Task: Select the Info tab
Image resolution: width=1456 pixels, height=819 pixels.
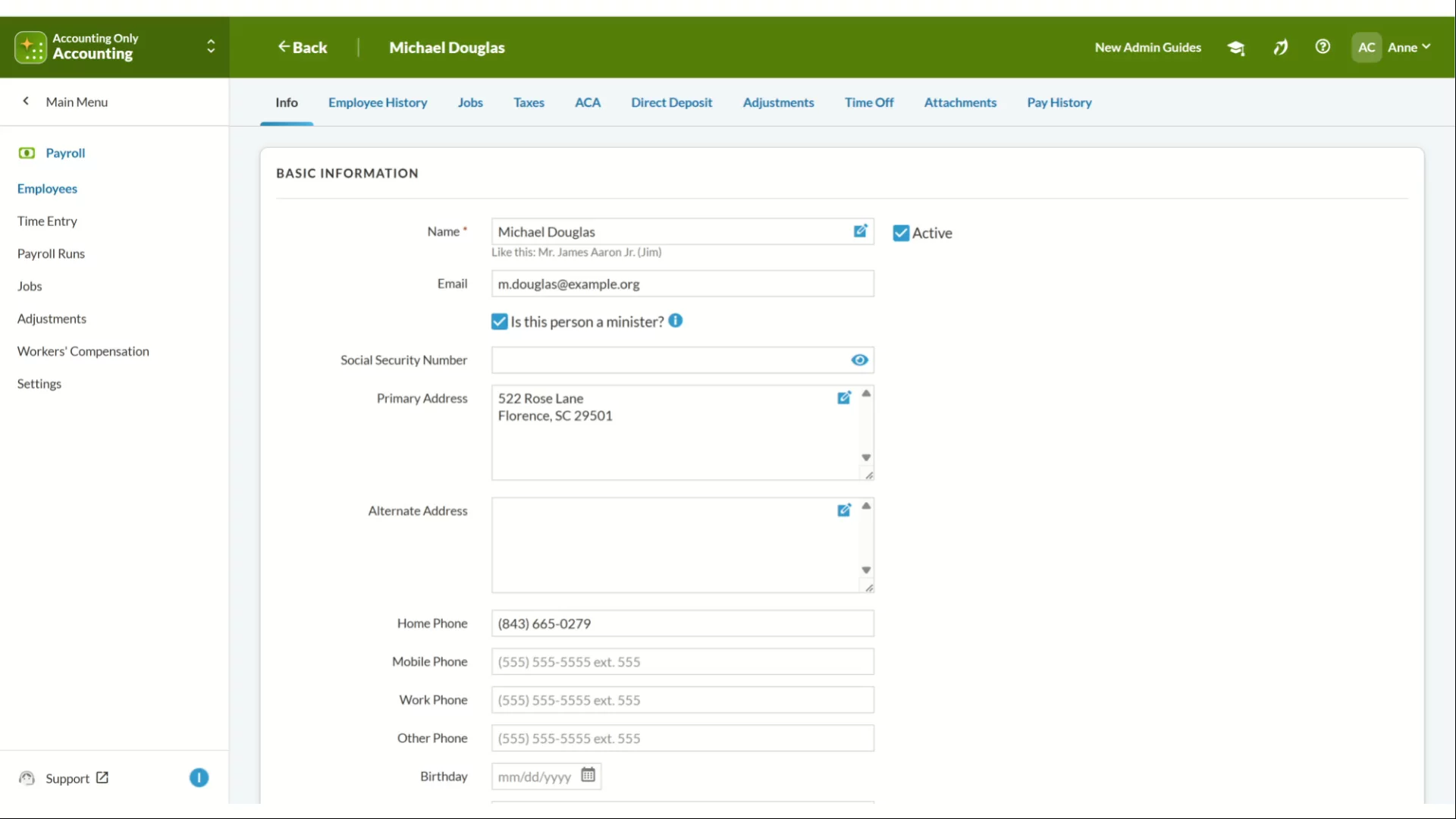Action: [287, 102]
